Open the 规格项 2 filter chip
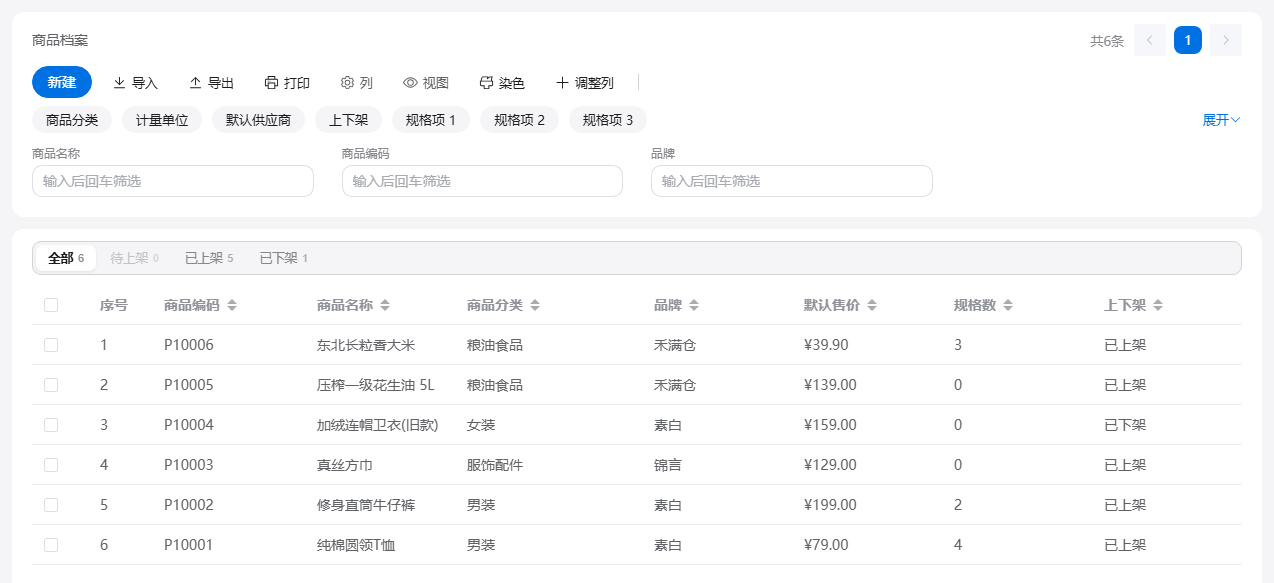The width and height of the screenshot is (1274, 583). click(x=520, y=120)
